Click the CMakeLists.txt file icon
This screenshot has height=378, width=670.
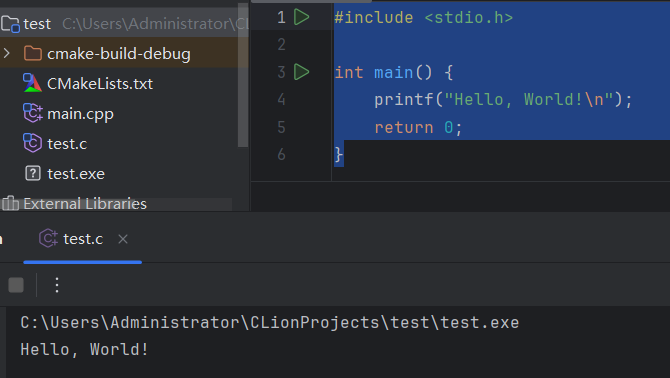click(x=32, y=83)
